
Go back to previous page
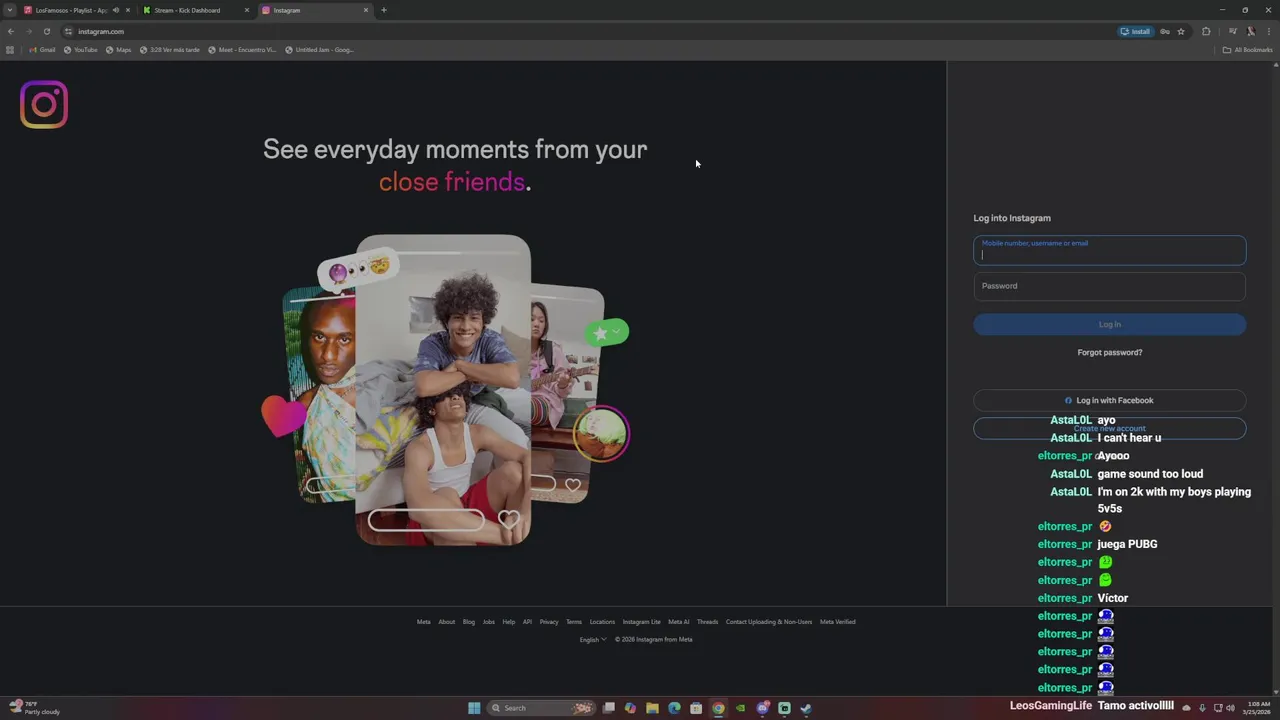click(11, 31)
